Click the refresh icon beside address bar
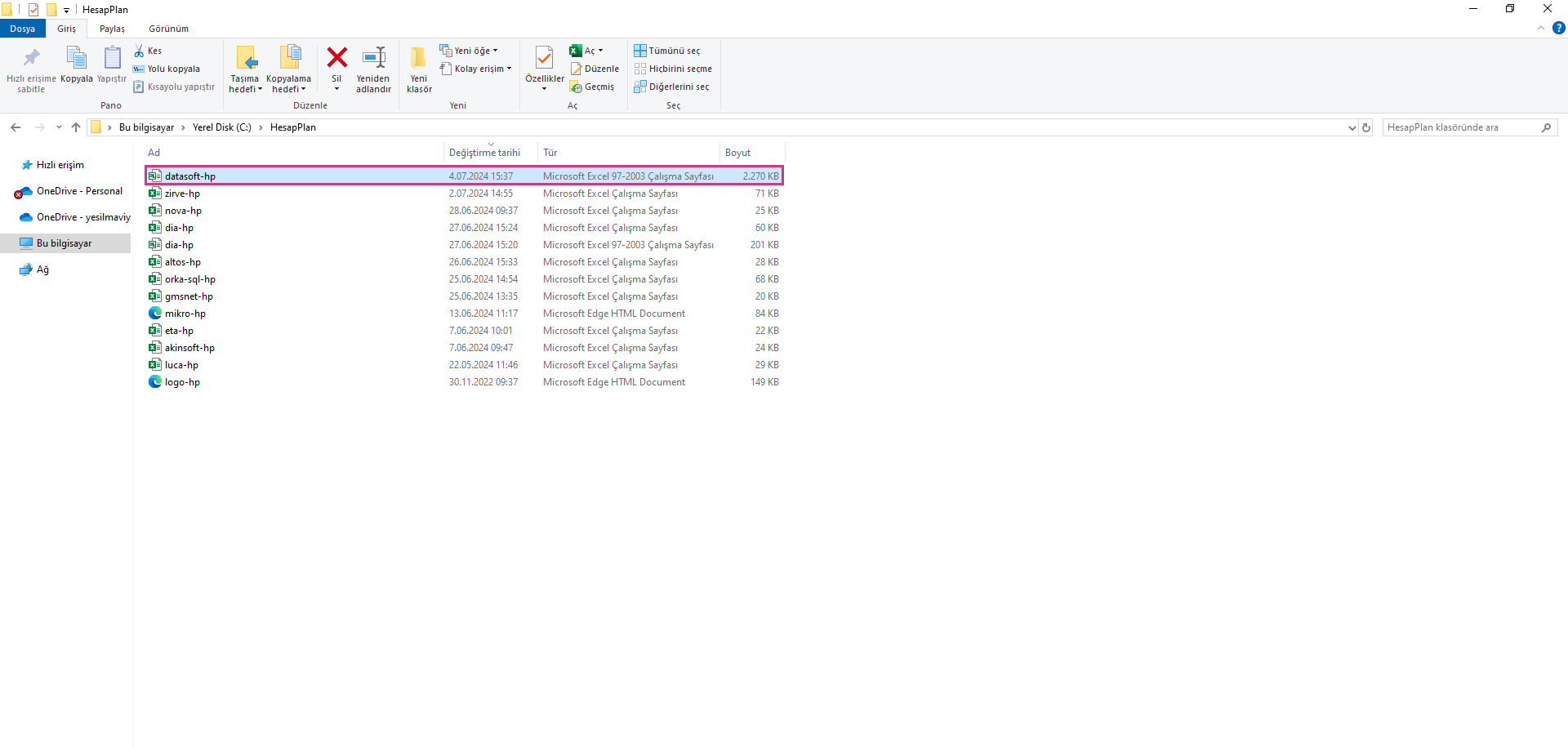 click(1366, 127)
